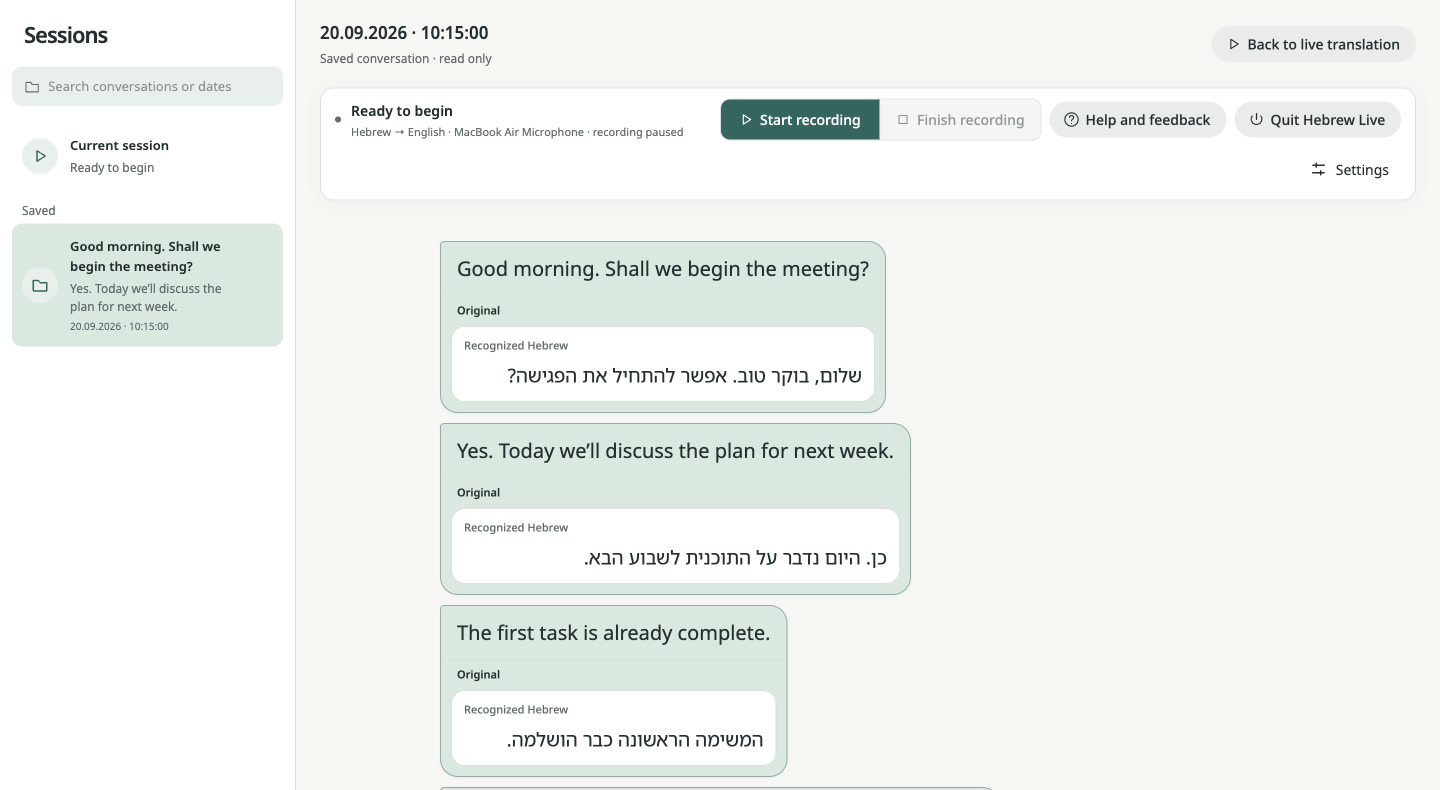Click the play icon in Start recording

tap(746, 120)
